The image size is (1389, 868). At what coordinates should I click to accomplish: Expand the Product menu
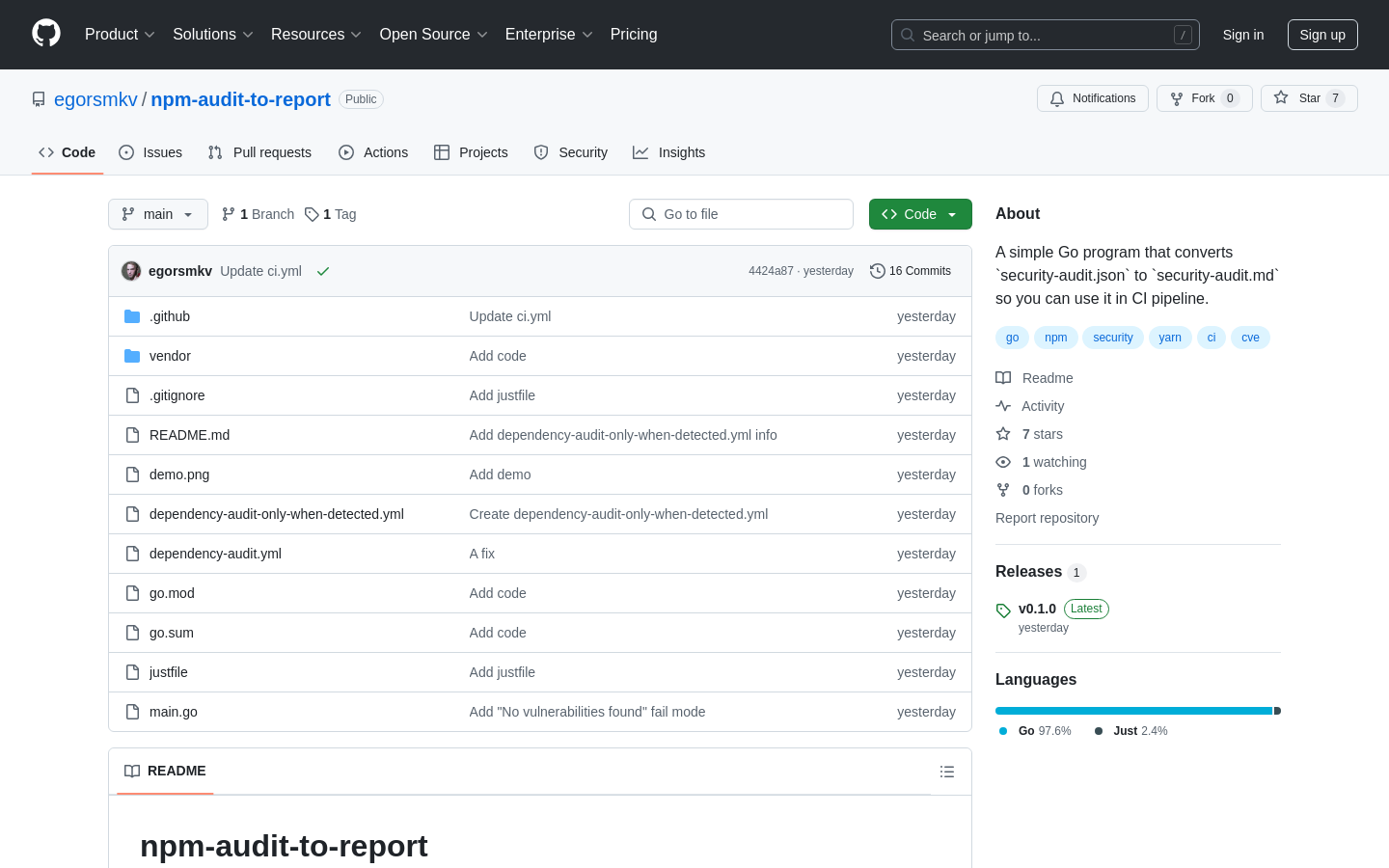pos(120,34)
